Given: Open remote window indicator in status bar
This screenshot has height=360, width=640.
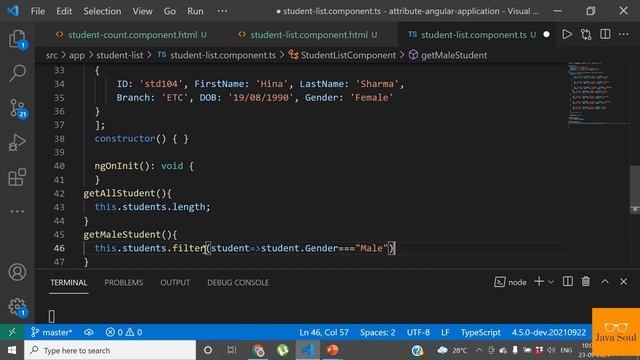Looking at the screenshot, I should point(12,332).
